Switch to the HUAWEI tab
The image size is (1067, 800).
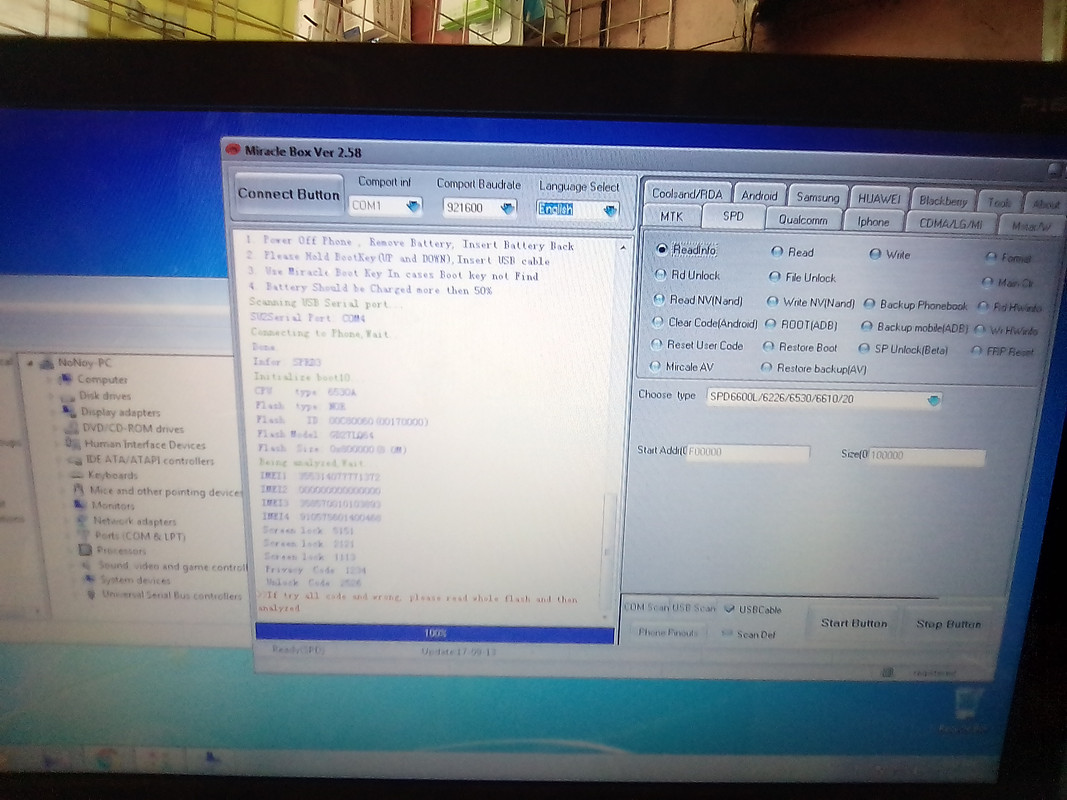[x=879, y=199]
